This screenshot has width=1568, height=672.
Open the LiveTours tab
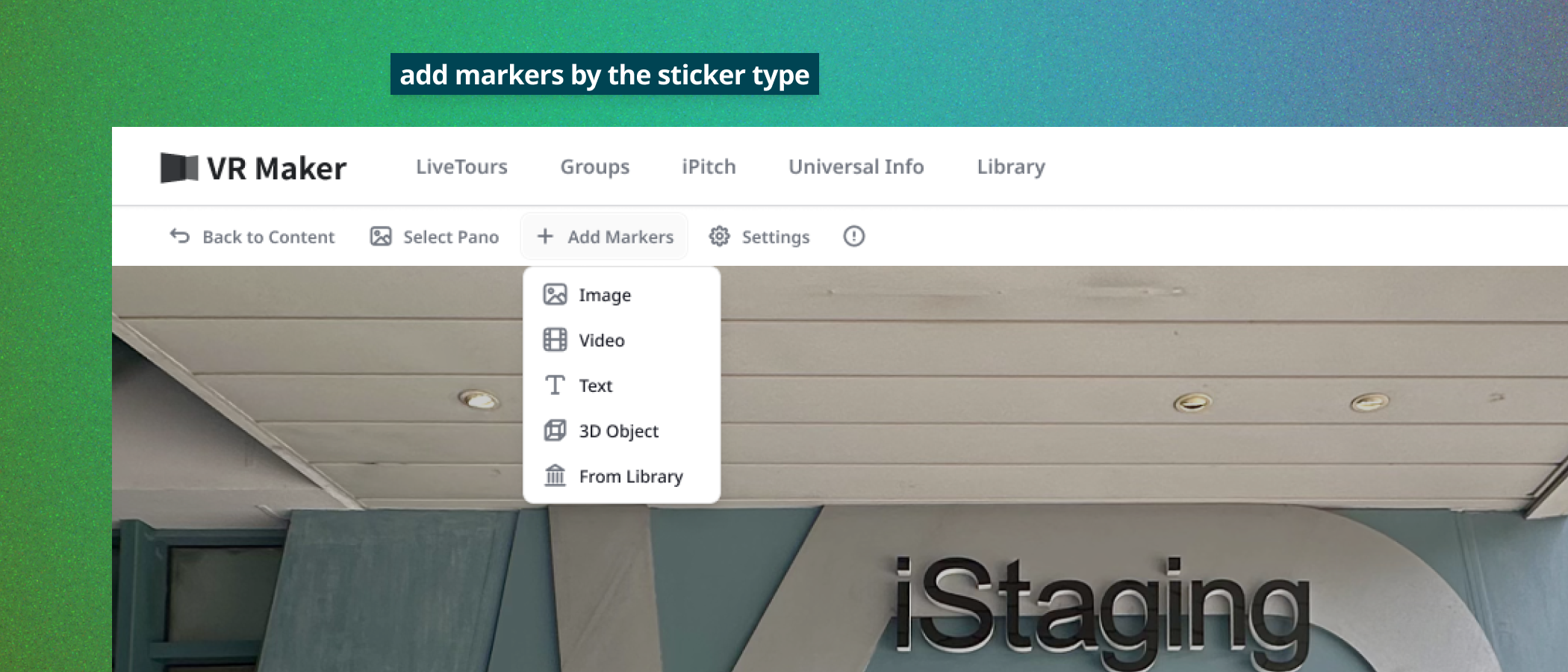pos(461,167)
